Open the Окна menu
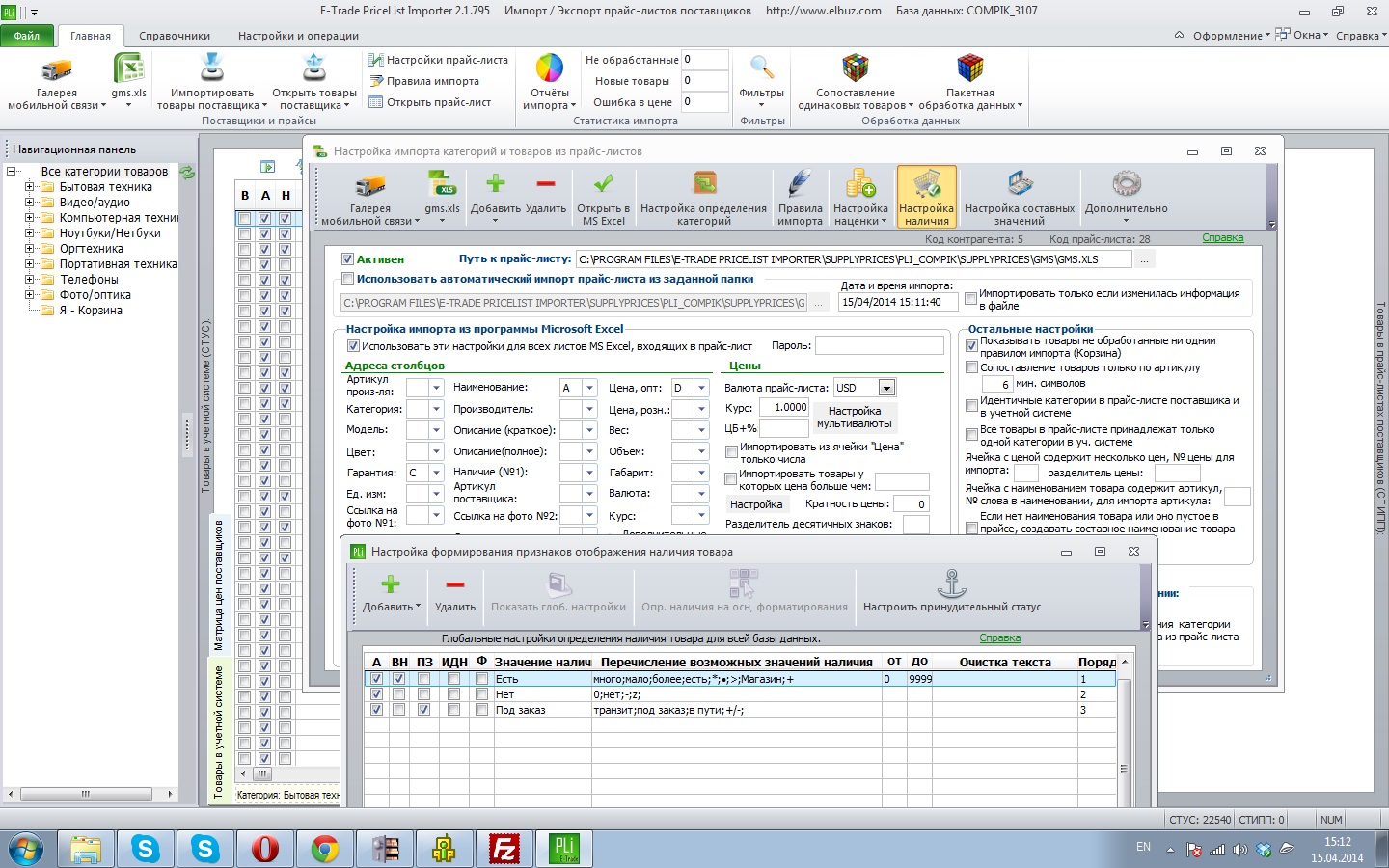This screenshot has width=1389, height=868. tap(1302, 36)
